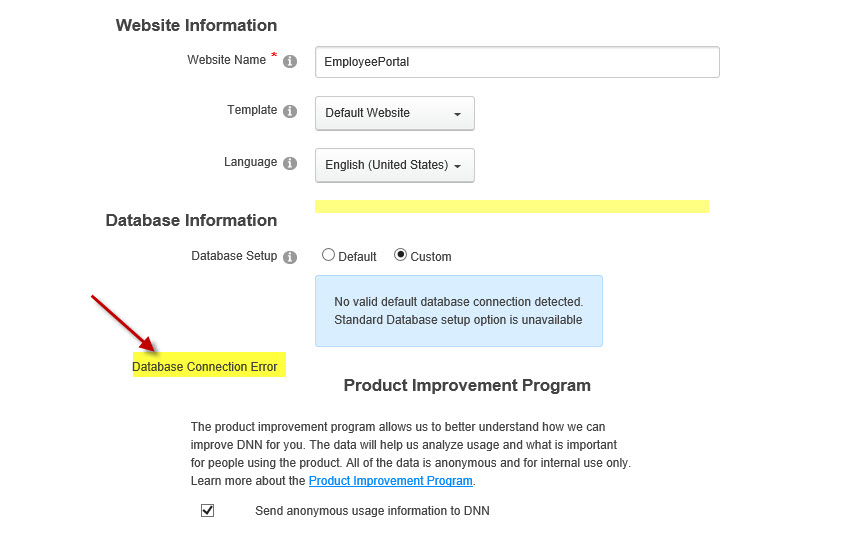Click the Send anonymous usage information label
The image size is (853, 541).
pyautogui.click(x=372, y=511)
